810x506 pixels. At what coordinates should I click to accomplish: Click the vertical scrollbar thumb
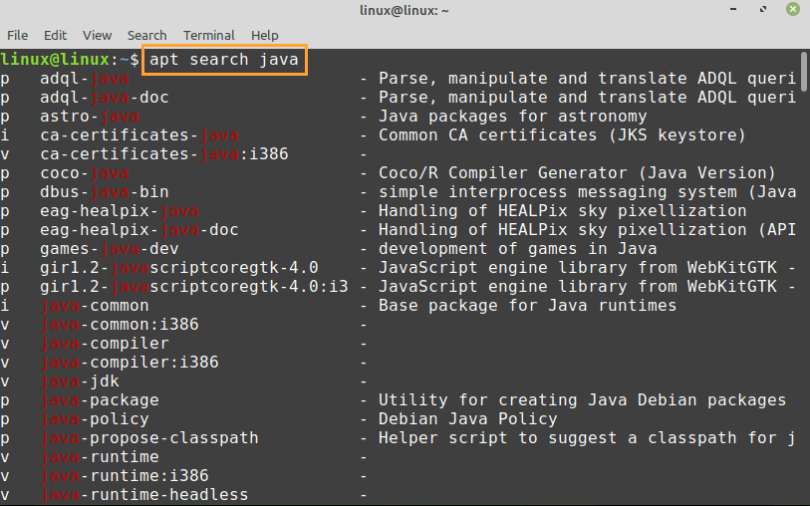coord(804,70)
